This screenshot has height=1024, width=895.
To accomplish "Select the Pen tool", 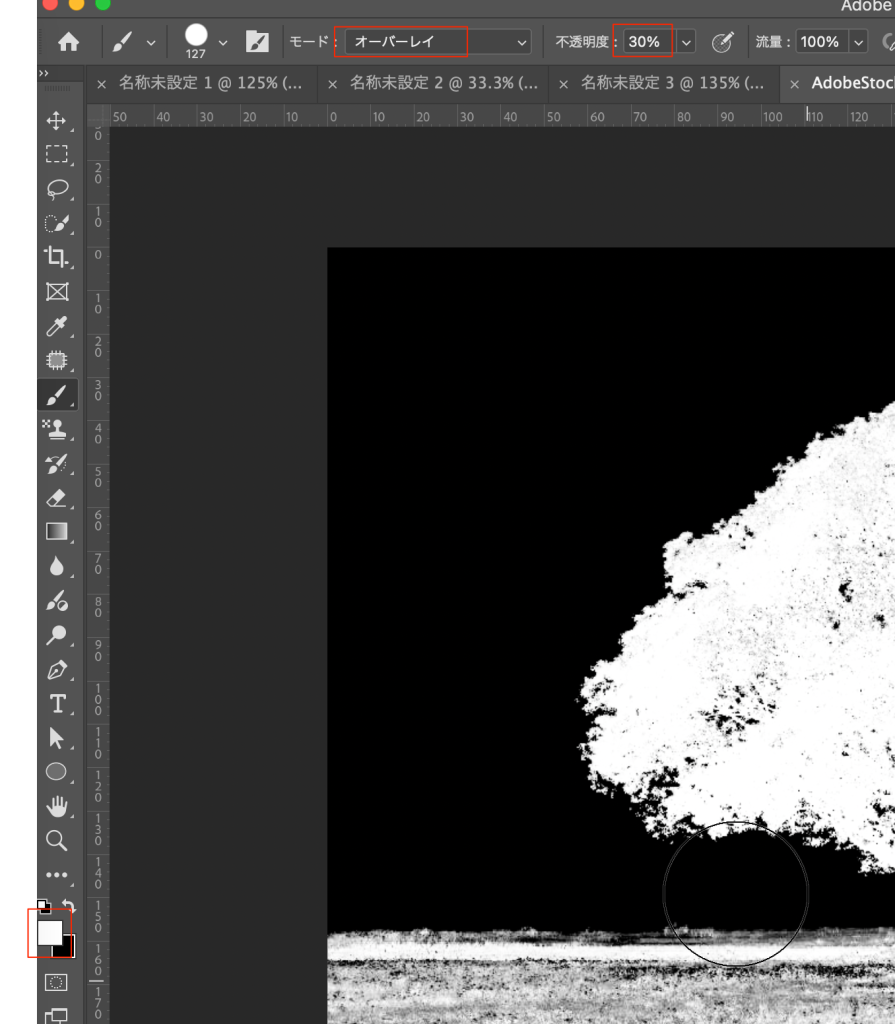I will [57, 669].
